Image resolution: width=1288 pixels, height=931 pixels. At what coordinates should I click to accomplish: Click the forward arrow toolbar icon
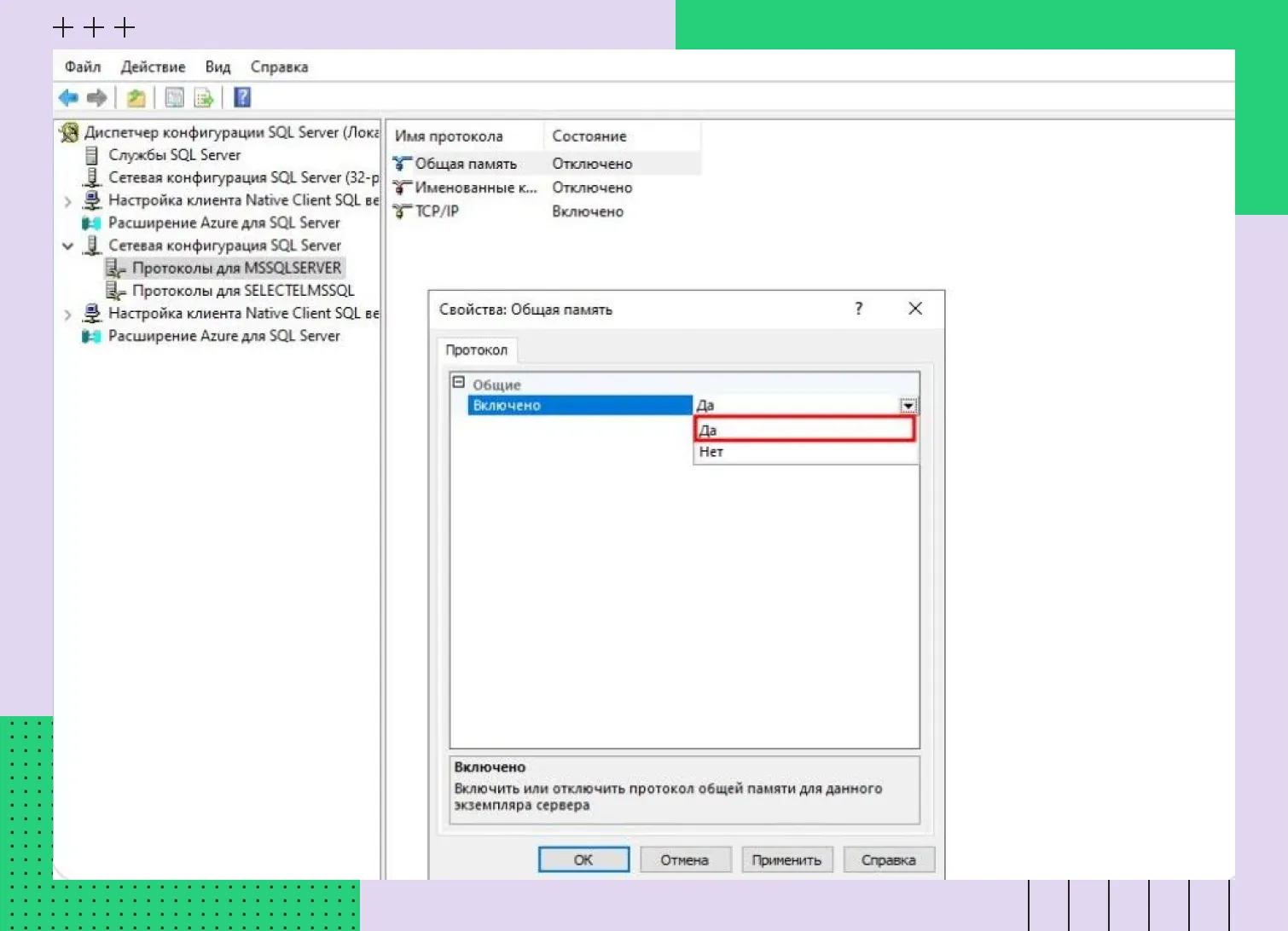tap(97, 98)
